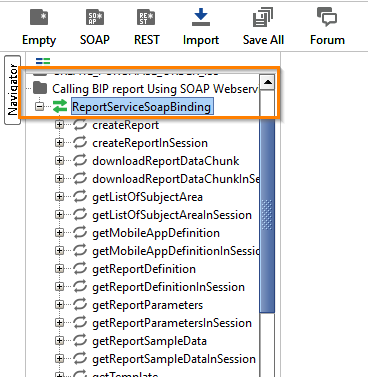The width and height of the screenshot is (368, 377).
Task: Expand the createReportInSession operation
Action: pos(59,143)
